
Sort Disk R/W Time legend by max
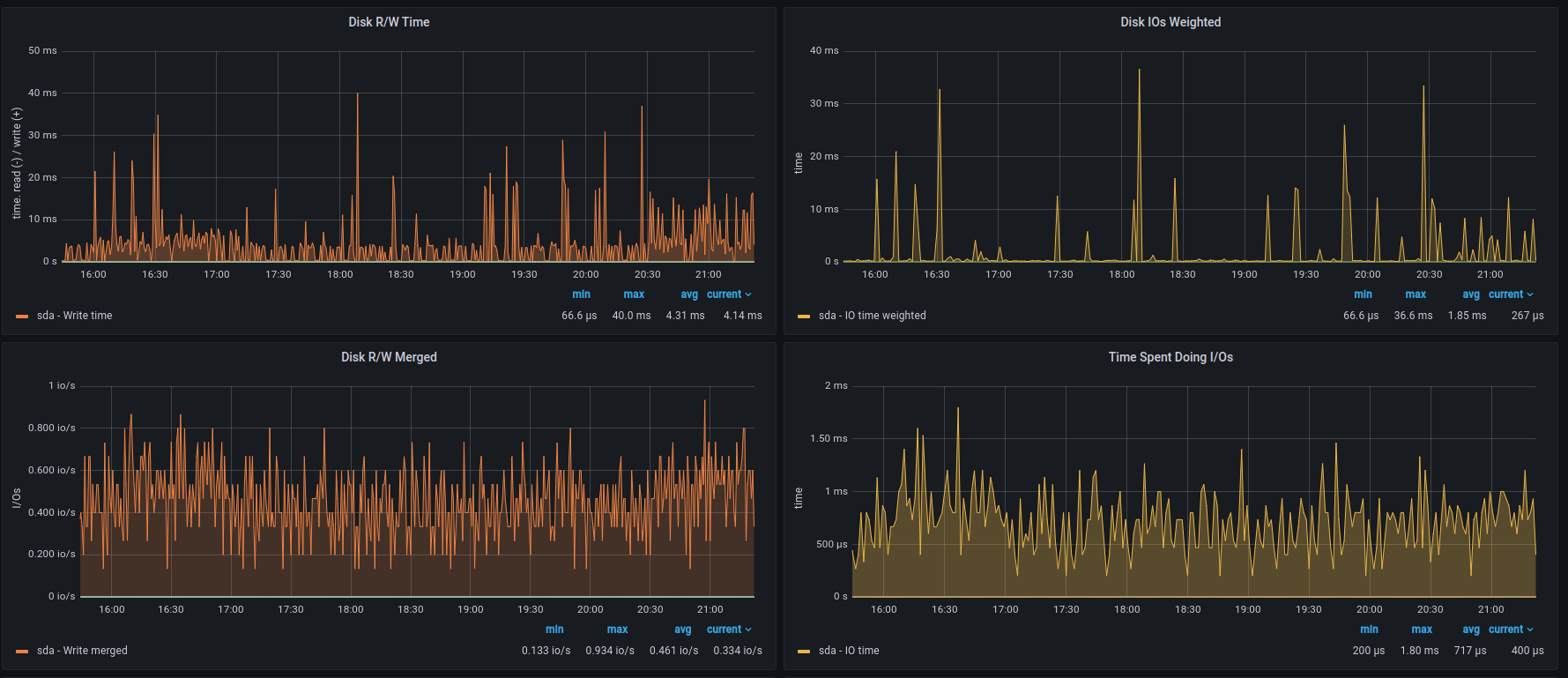pyautogui.click(x=634, y=294)
